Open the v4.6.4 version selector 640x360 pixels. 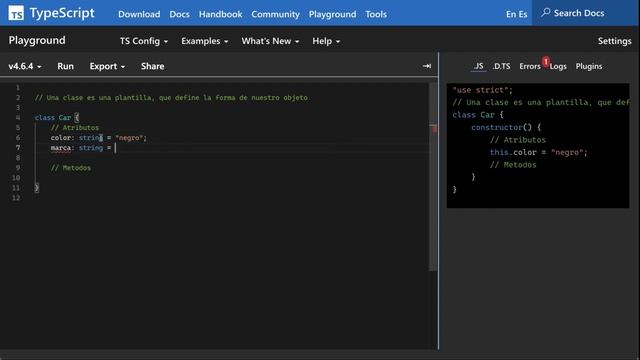(x=25, y=66)
